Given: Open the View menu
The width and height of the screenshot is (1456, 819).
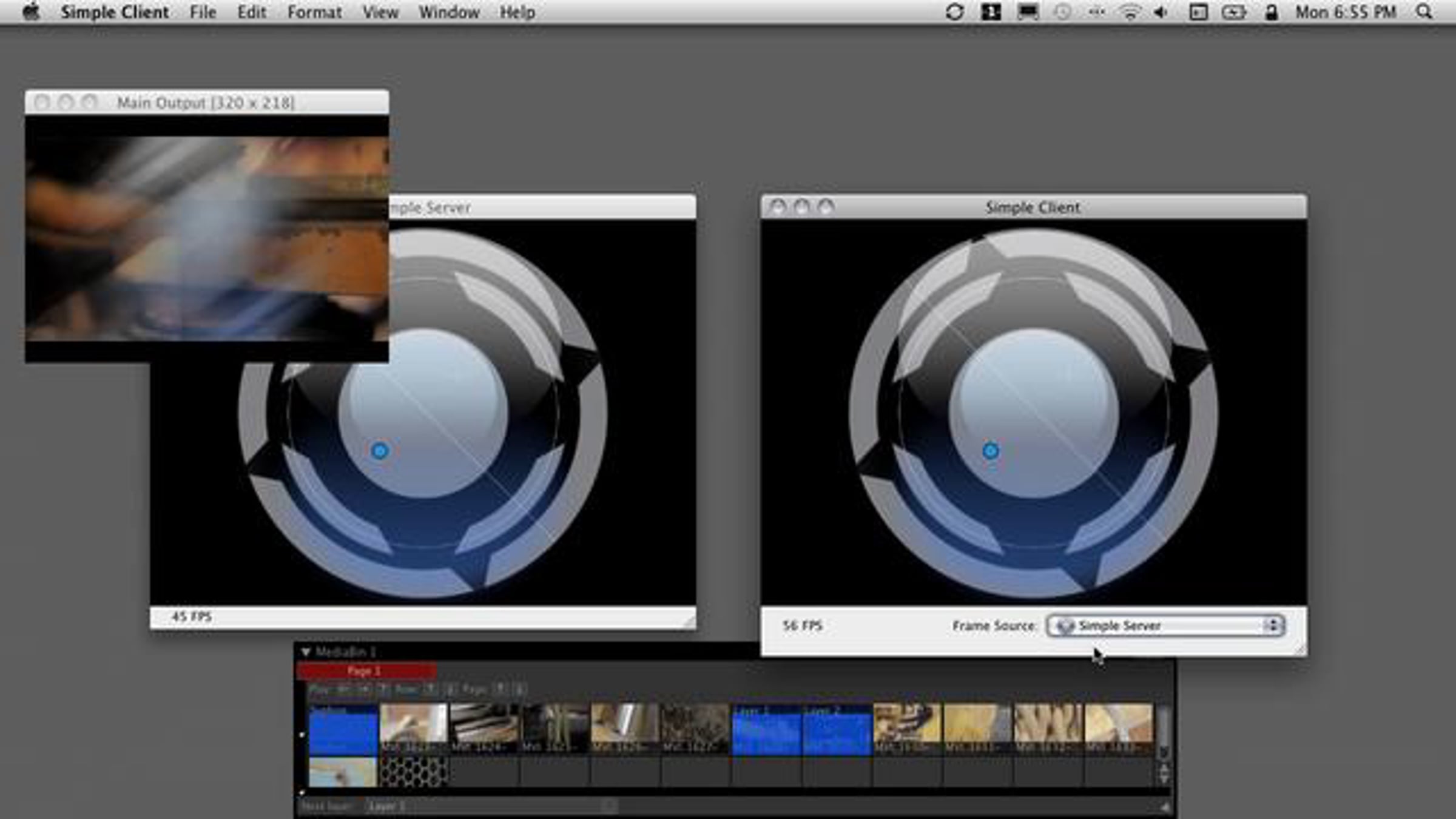Looking at the screenshot, I should (x=380, y=12).
